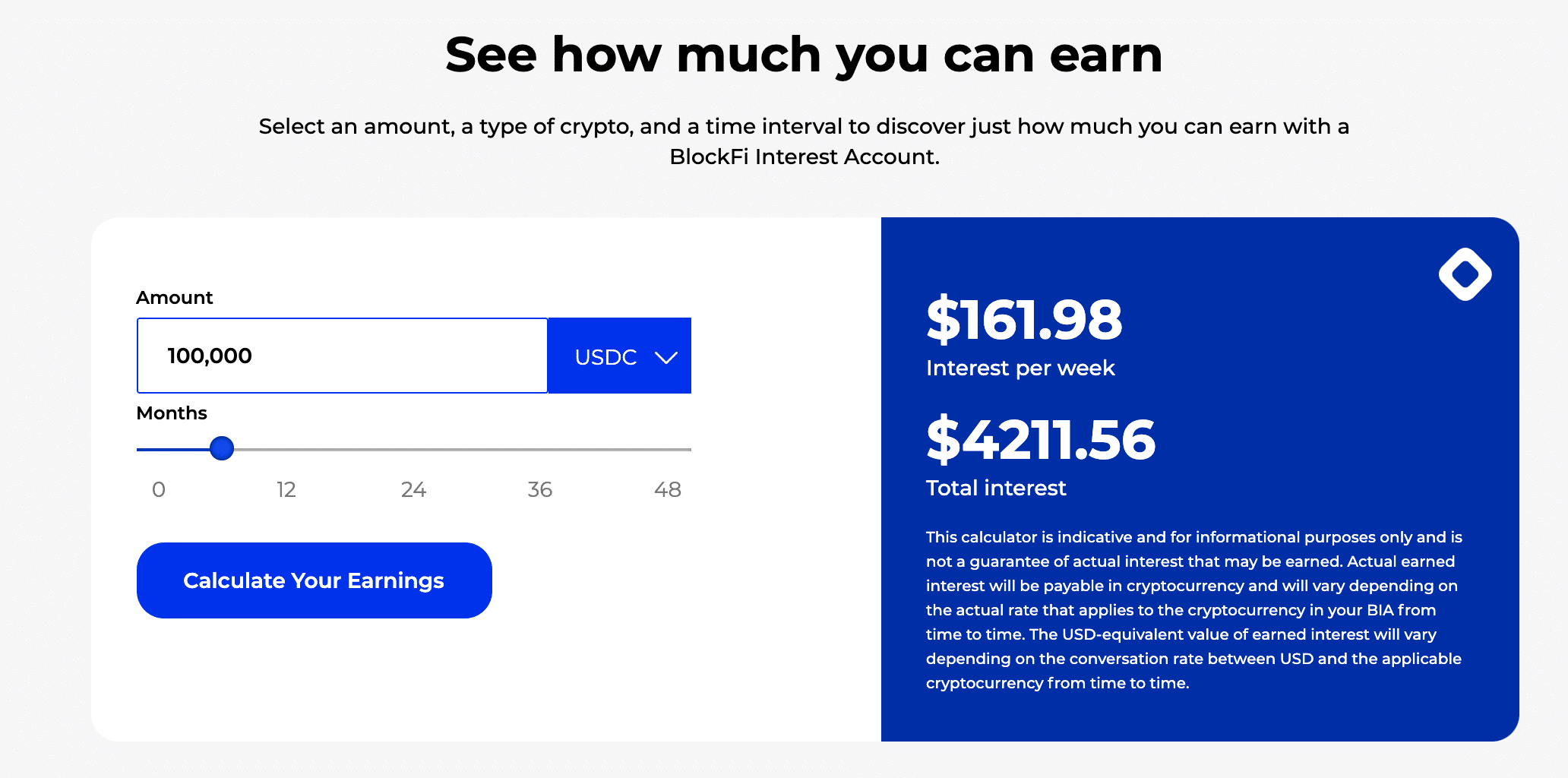This screenshot has height=778, width=1568.
Task: Click the $161.98 interest per week figure
Action: tap(1024, 320)
